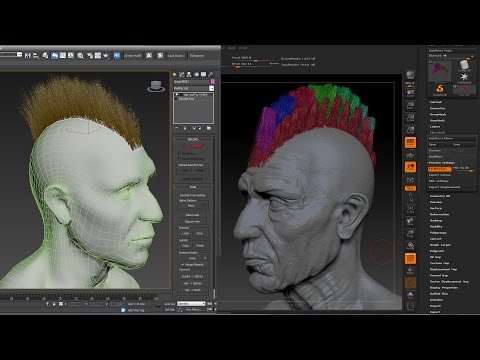Expand the Masking subpalette in ZBrush

click(x=436, y=220)
